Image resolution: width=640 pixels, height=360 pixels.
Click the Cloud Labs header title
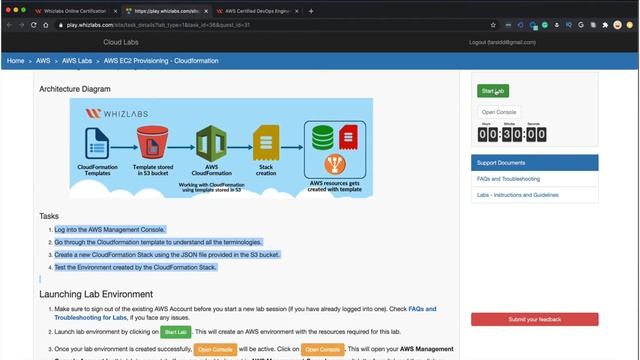[x=120, y=42]
